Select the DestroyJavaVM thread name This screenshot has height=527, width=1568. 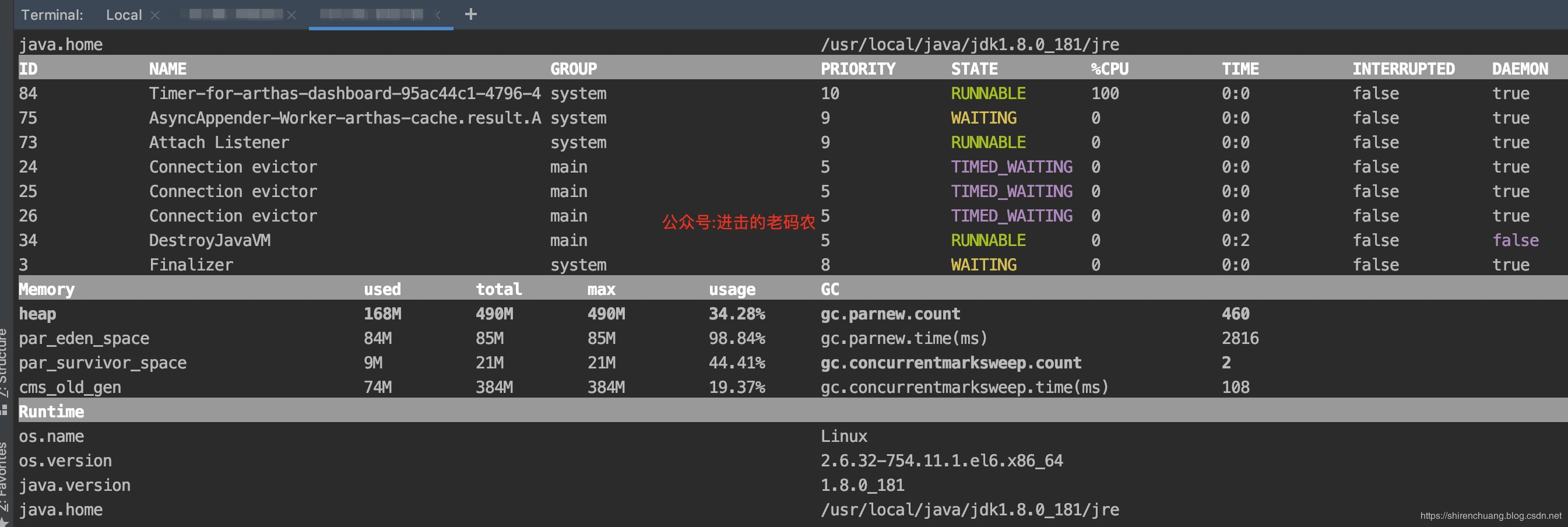click(210, 240)
